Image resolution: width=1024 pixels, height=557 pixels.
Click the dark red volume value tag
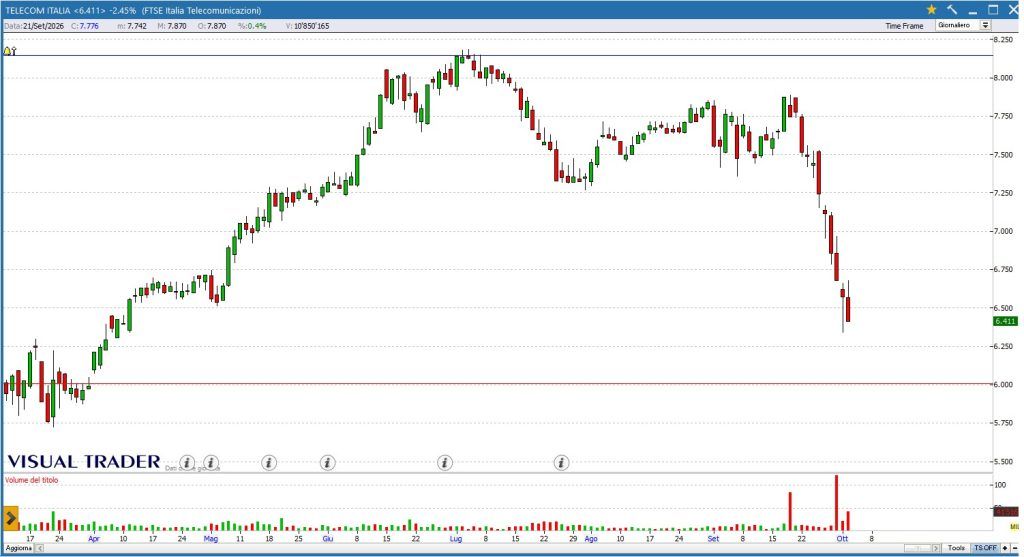pyautogui.click(x=1006, y=512)
